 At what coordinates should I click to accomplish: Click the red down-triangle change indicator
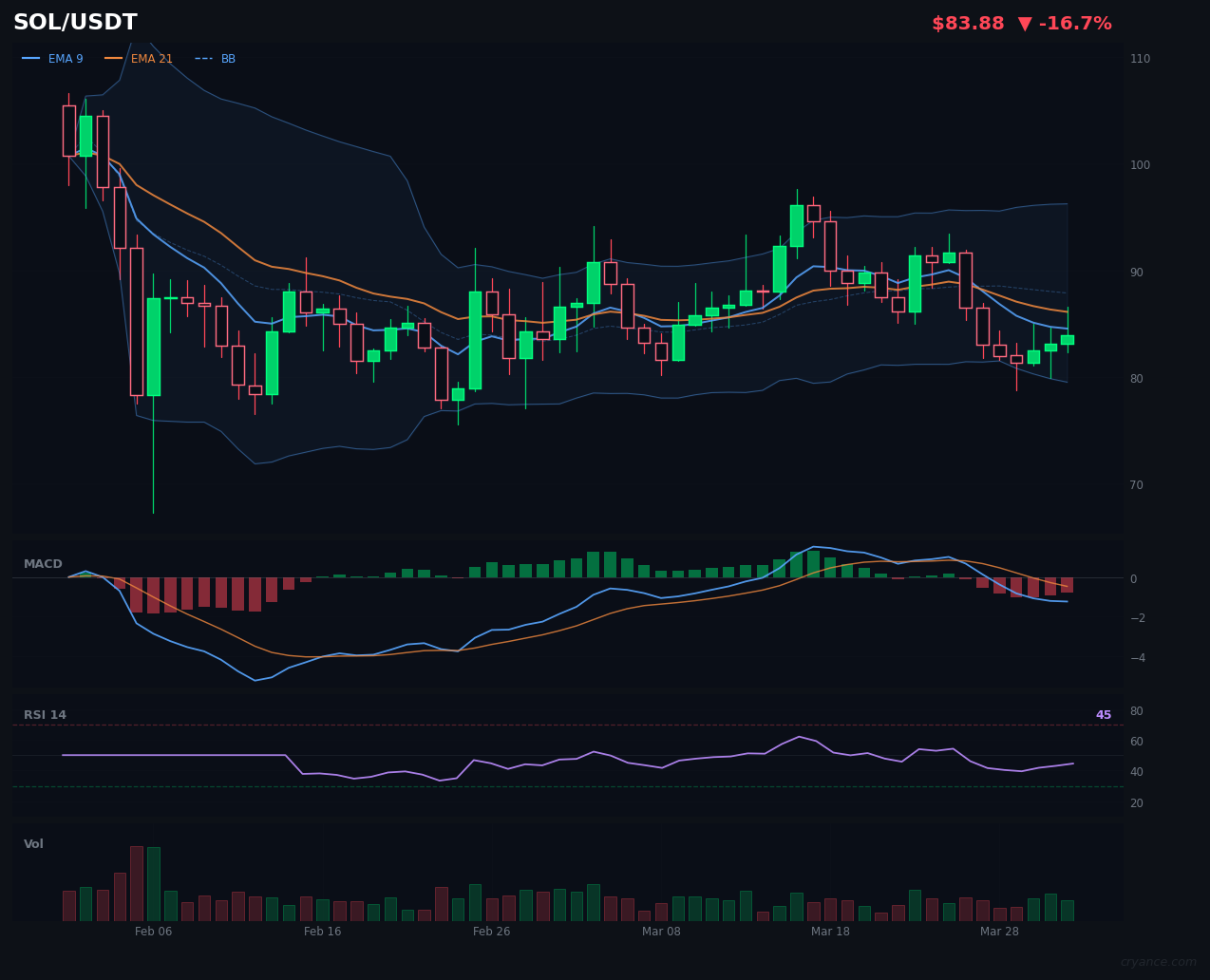pyautogui.click(x=1025, y=24)
